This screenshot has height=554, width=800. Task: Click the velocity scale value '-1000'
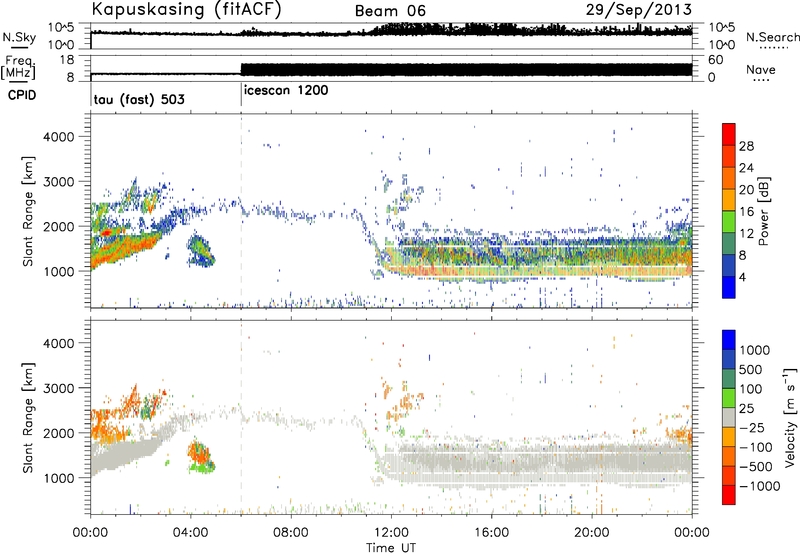pos(759,486)
